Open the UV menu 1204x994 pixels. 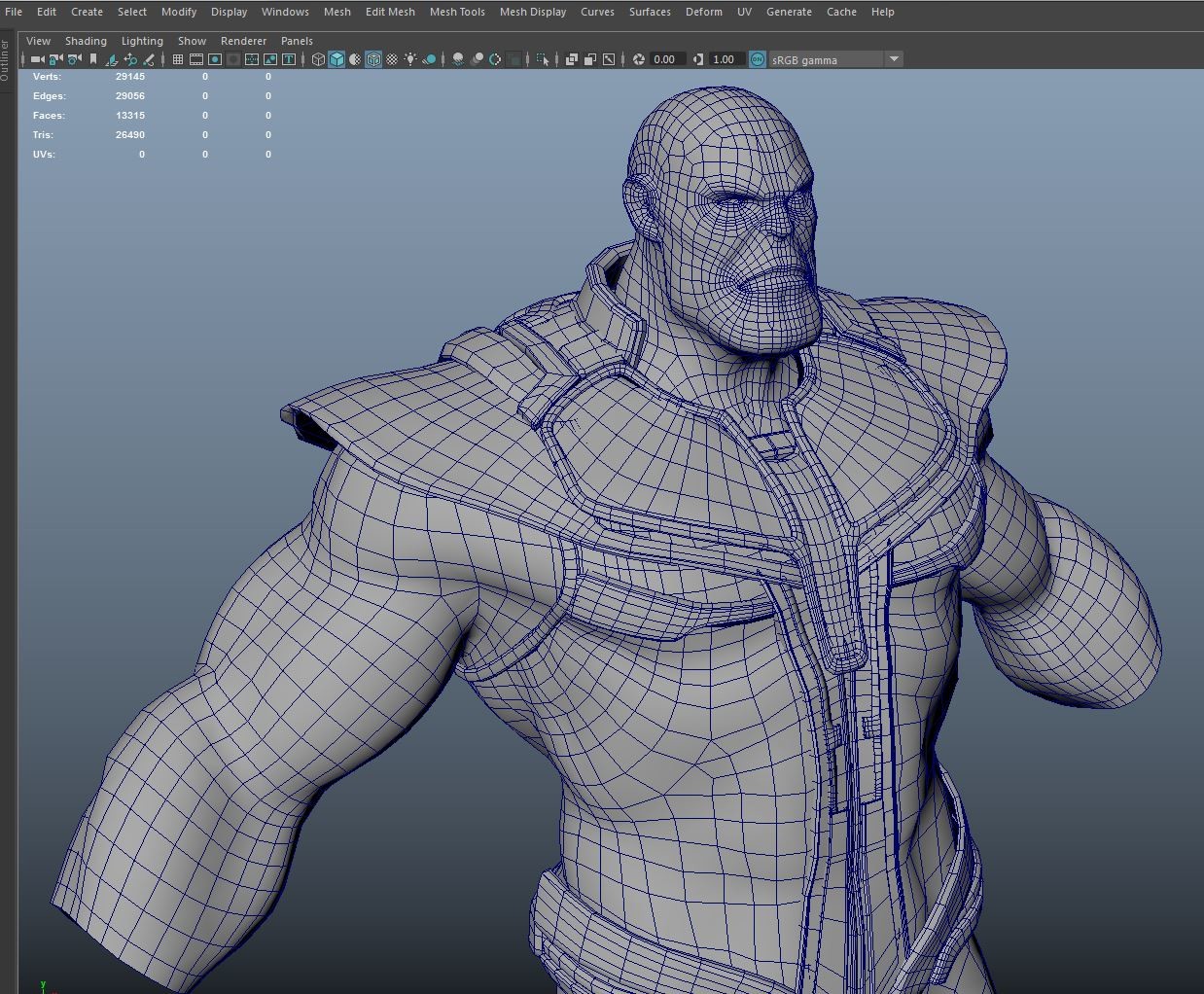pos(744,12)
